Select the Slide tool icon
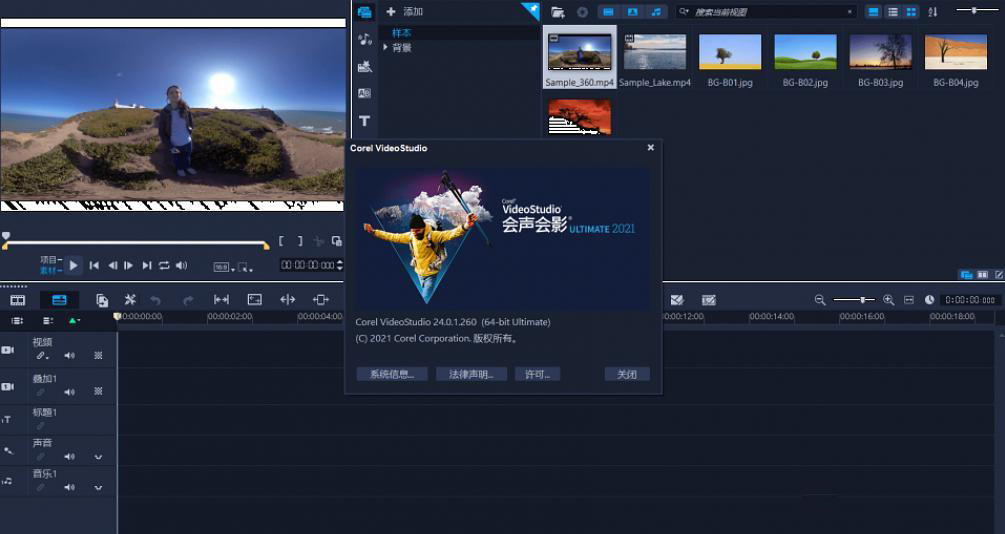The image size is (1005, 534). click(x=320, y=299)
